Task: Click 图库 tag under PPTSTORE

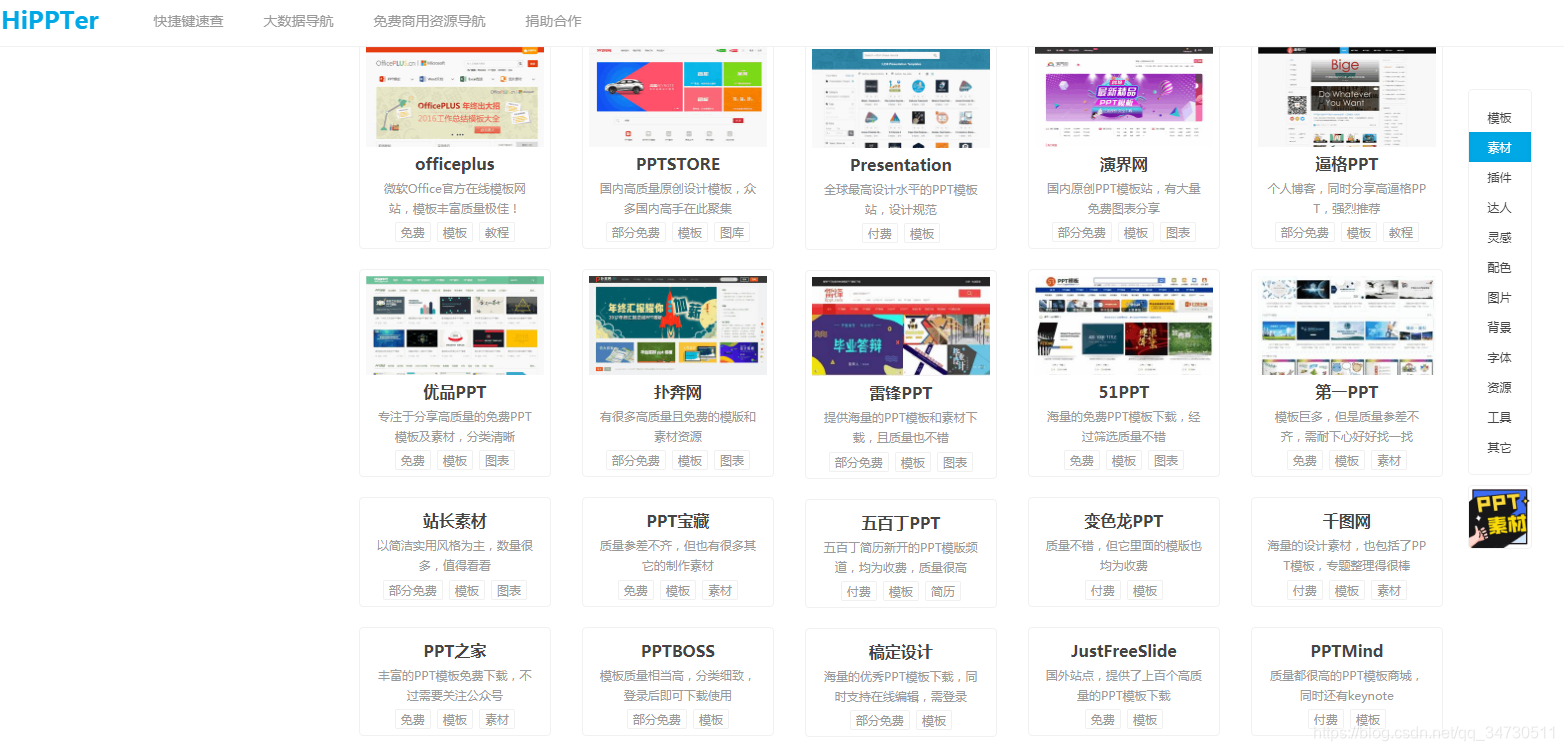Action: tap(732, 232)
